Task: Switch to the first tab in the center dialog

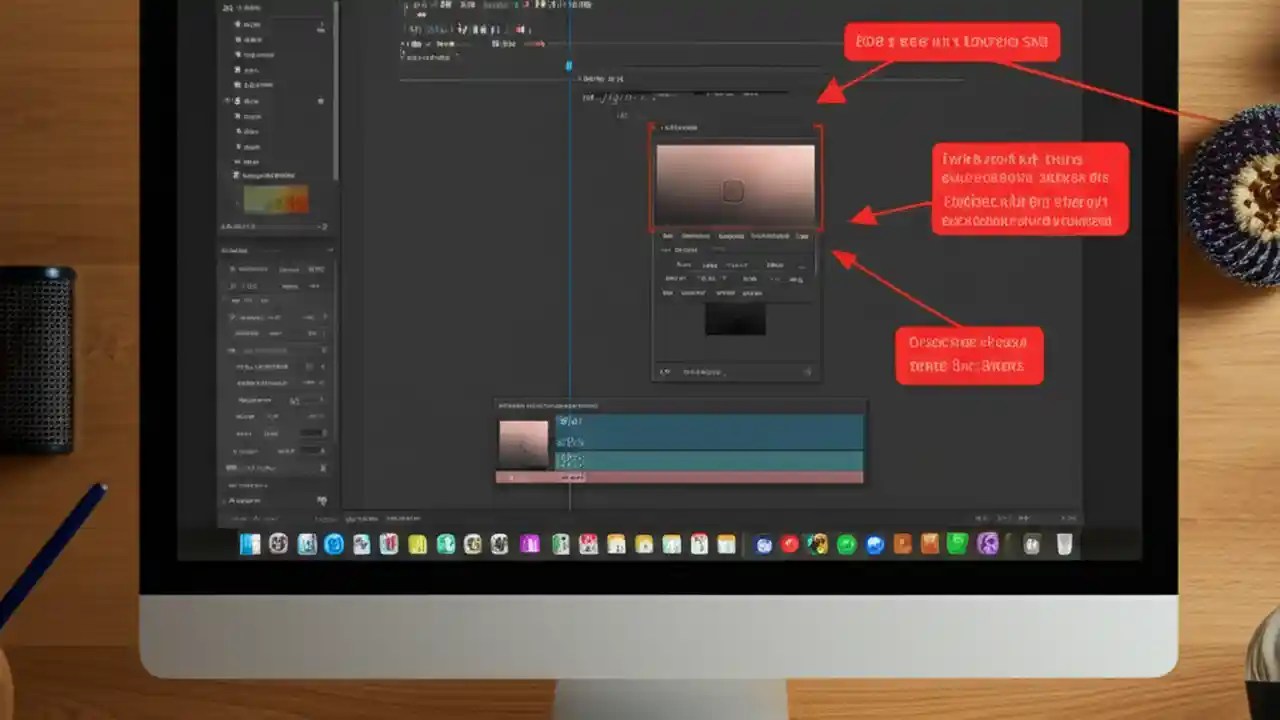Action: [669, 236]
